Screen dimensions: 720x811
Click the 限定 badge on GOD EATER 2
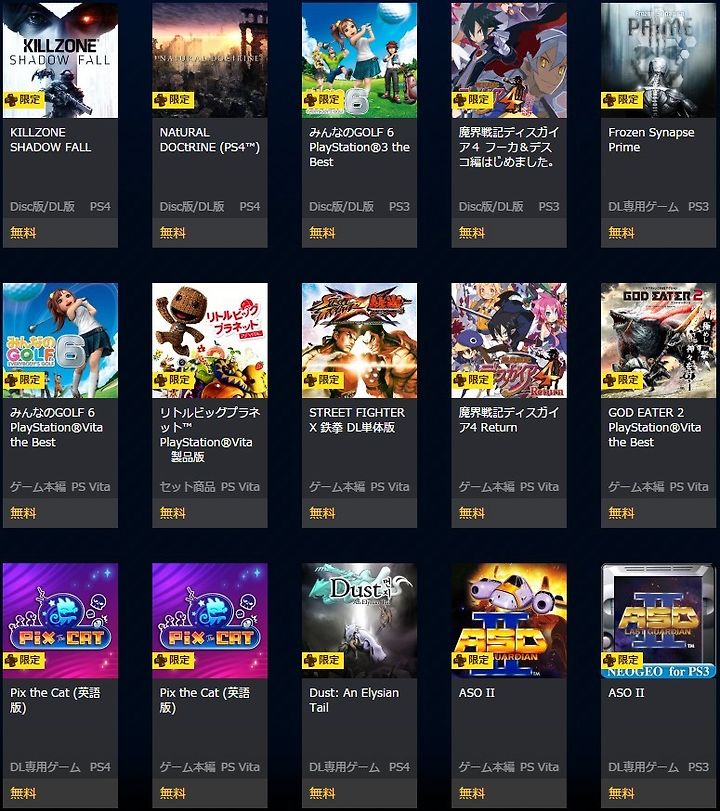(622, 380)
